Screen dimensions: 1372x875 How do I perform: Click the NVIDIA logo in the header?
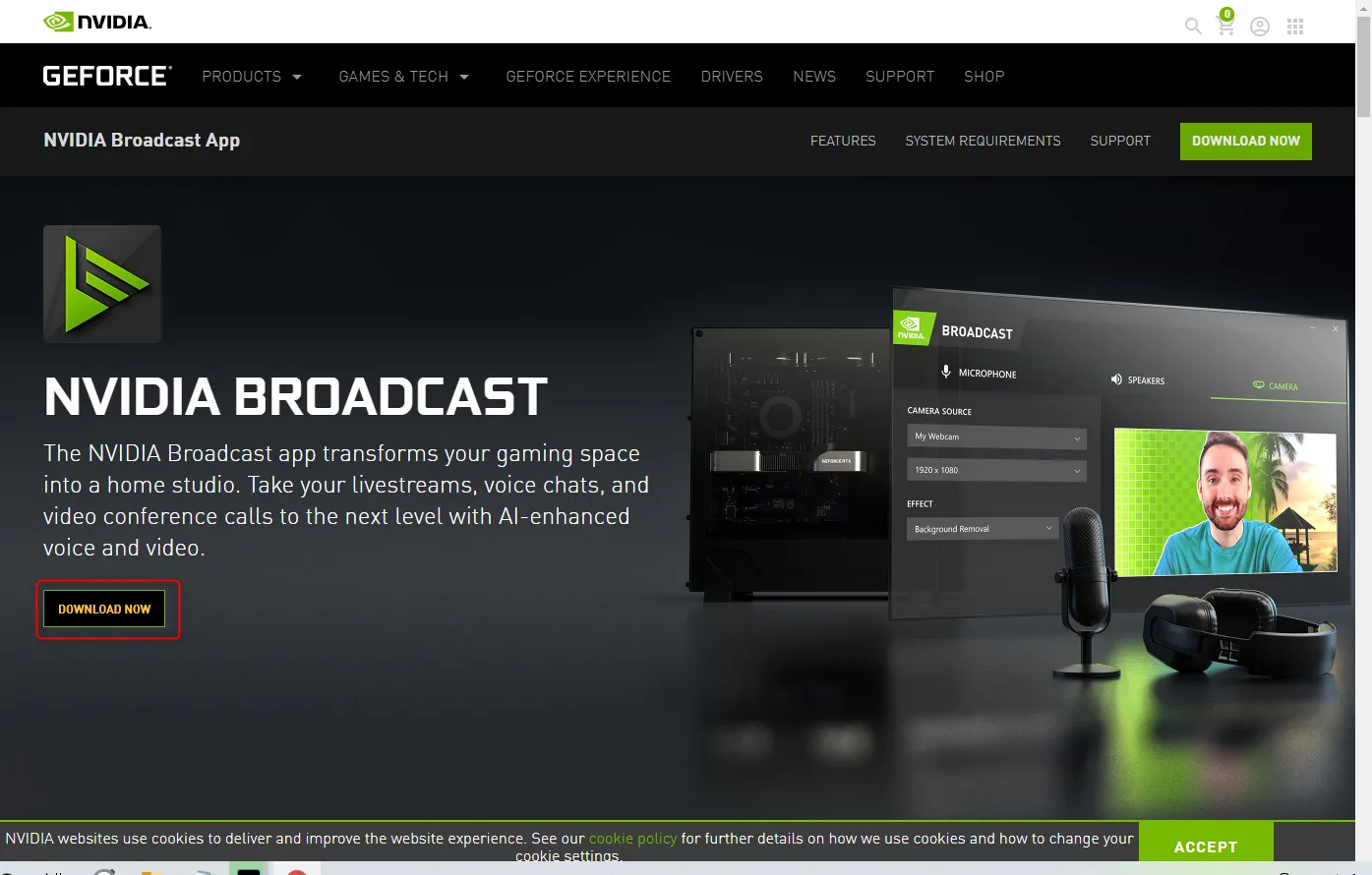tap(97, 22)
